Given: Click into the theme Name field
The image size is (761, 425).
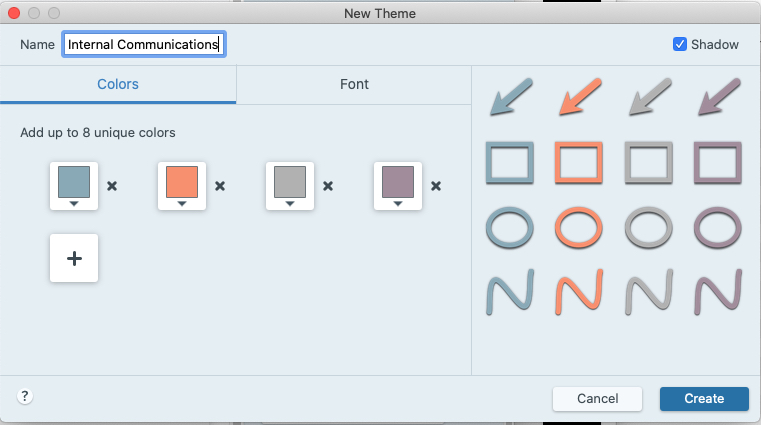Looking at the screenshot, I should click(144, 44).
